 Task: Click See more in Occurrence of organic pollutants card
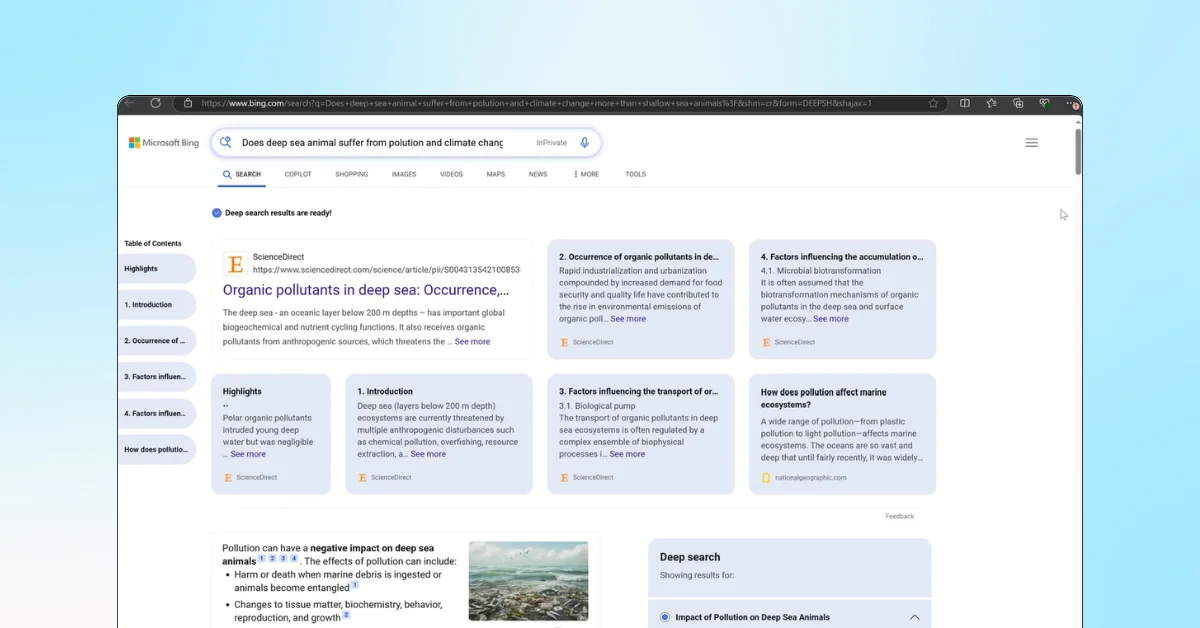(x=628, y=319)
